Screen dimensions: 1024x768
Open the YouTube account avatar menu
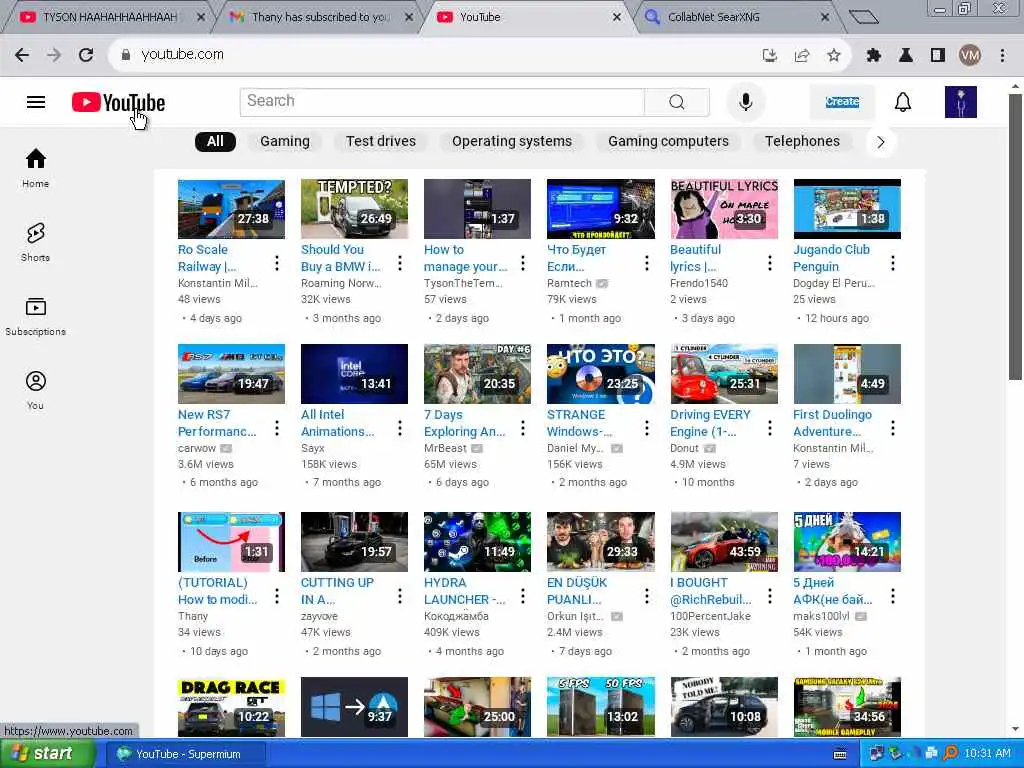click(x=961, y=102)
